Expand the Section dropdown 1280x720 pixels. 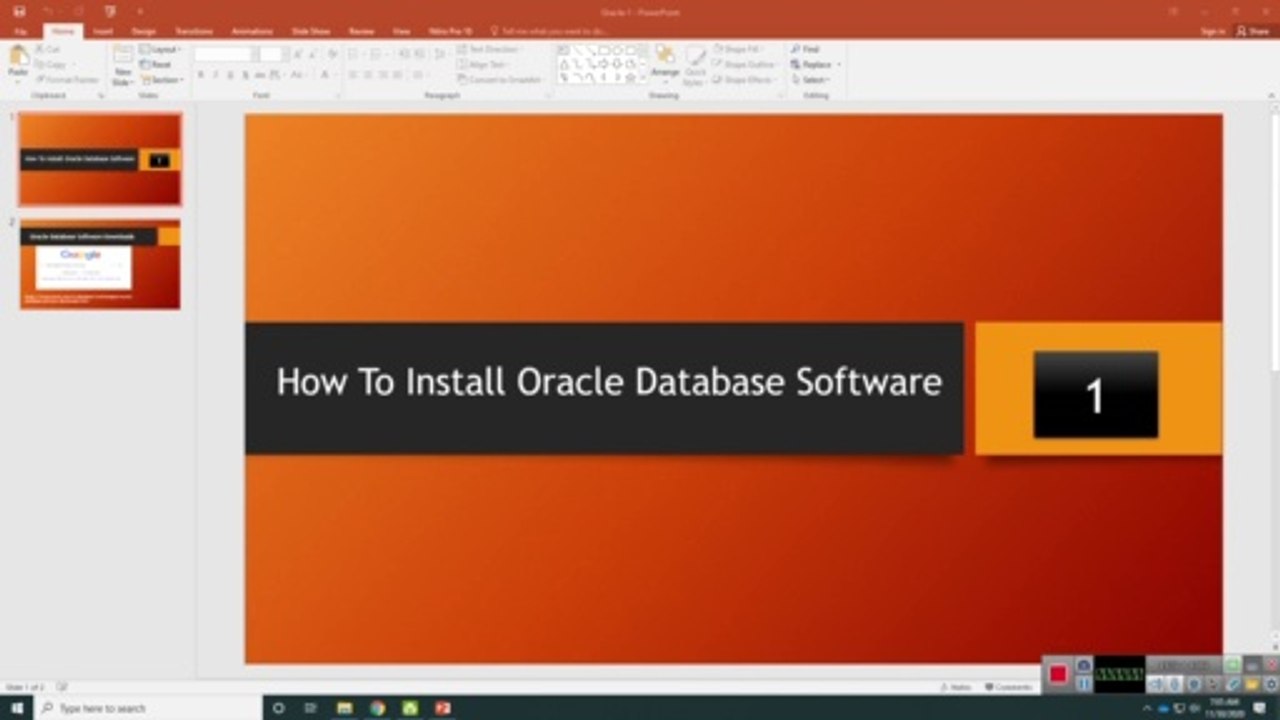(x=162, y=79)
